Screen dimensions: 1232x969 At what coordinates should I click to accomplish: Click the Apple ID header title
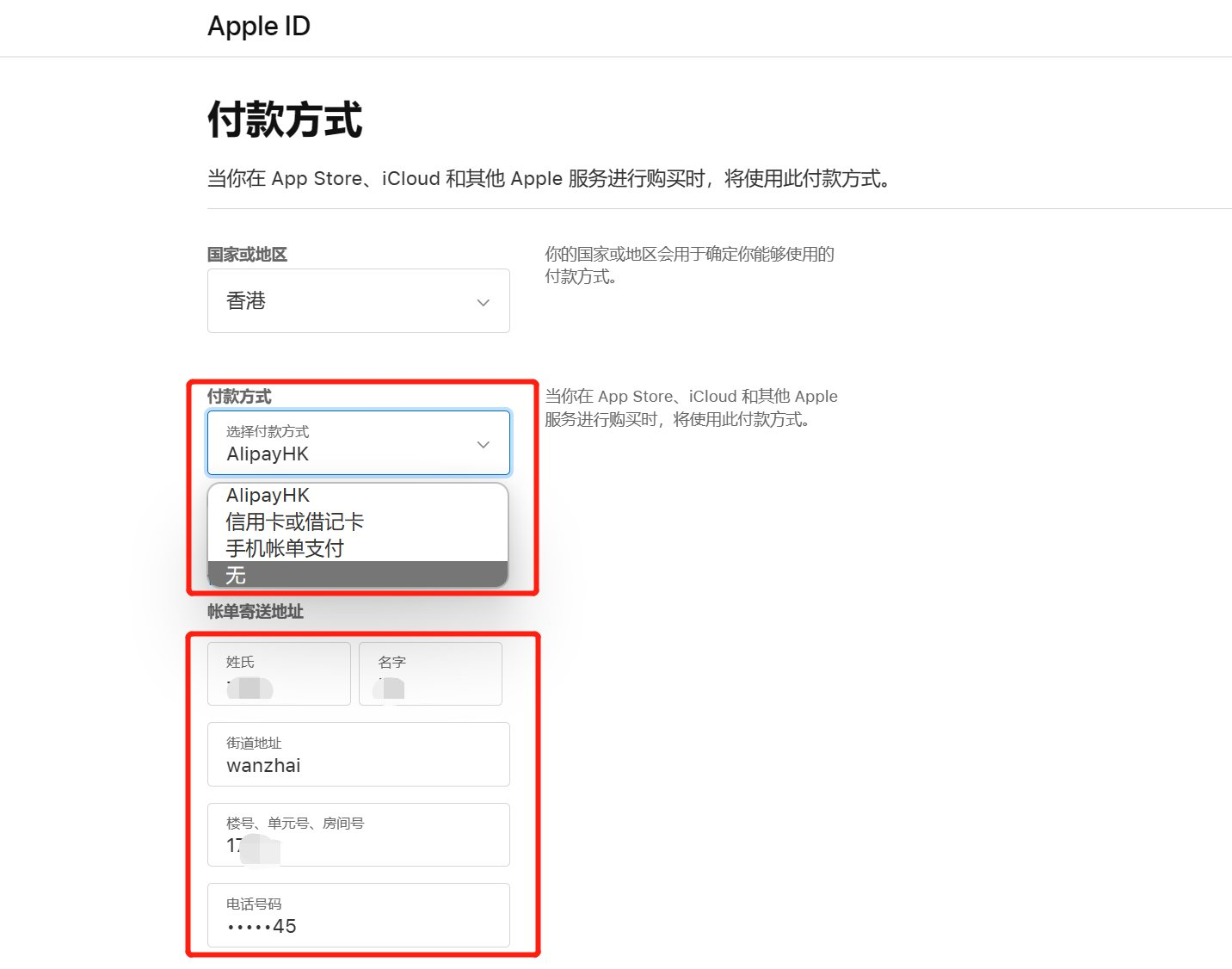(x=258, y=27)
